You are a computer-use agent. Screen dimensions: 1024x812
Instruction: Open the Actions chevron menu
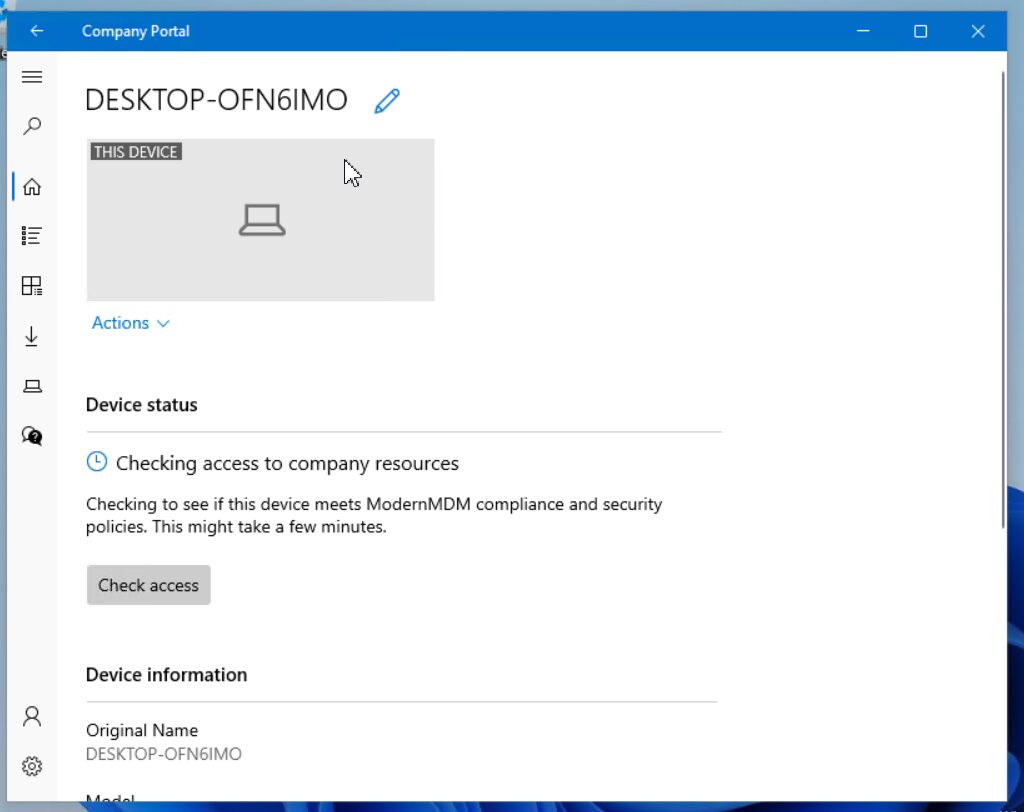[x=163, y=323]
